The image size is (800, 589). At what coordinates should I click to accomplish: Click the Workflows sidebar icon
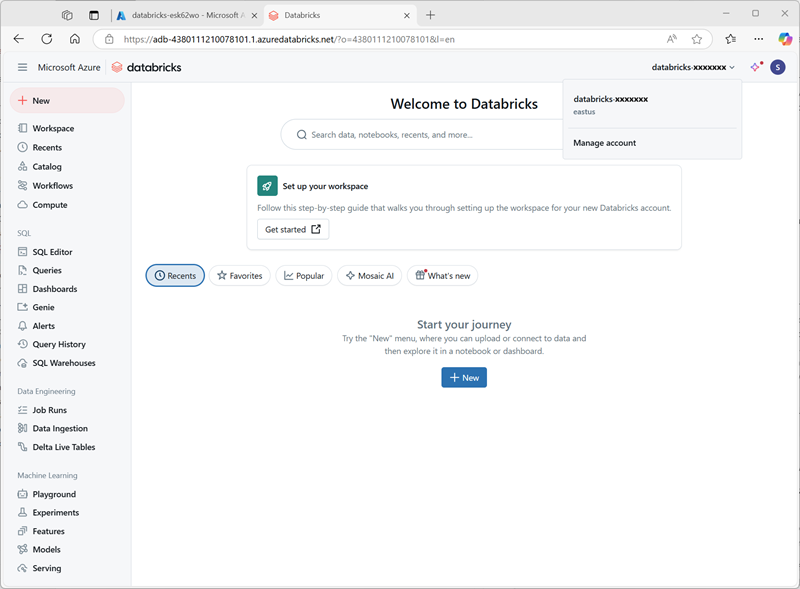click(x=22, y=185)
